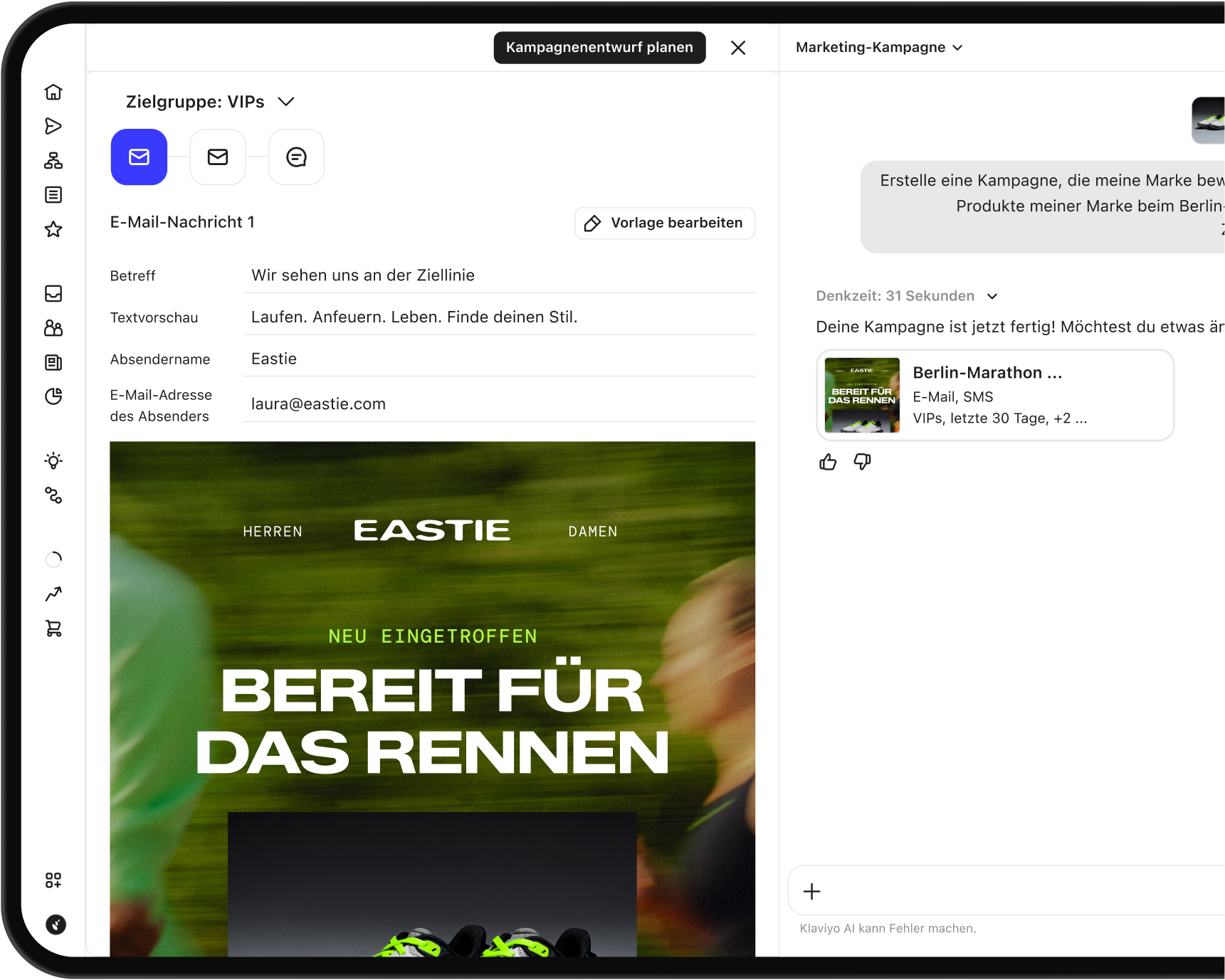Open the pie chart analytics icon
1225x980 pixels.
pyautogui.click(x=53, y=396)
